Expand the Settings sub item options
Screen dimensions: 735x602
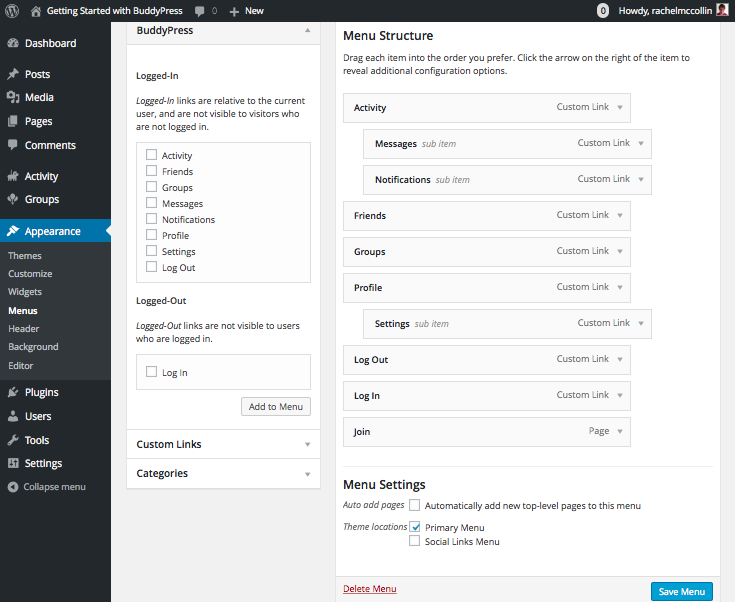pyautogui.click(x=641, y=324)
